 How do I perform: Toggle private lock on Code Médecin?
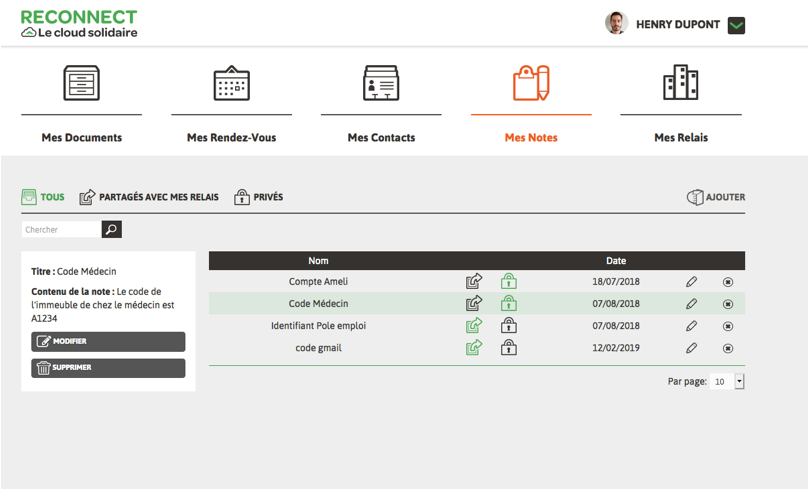tap(509, 303)
